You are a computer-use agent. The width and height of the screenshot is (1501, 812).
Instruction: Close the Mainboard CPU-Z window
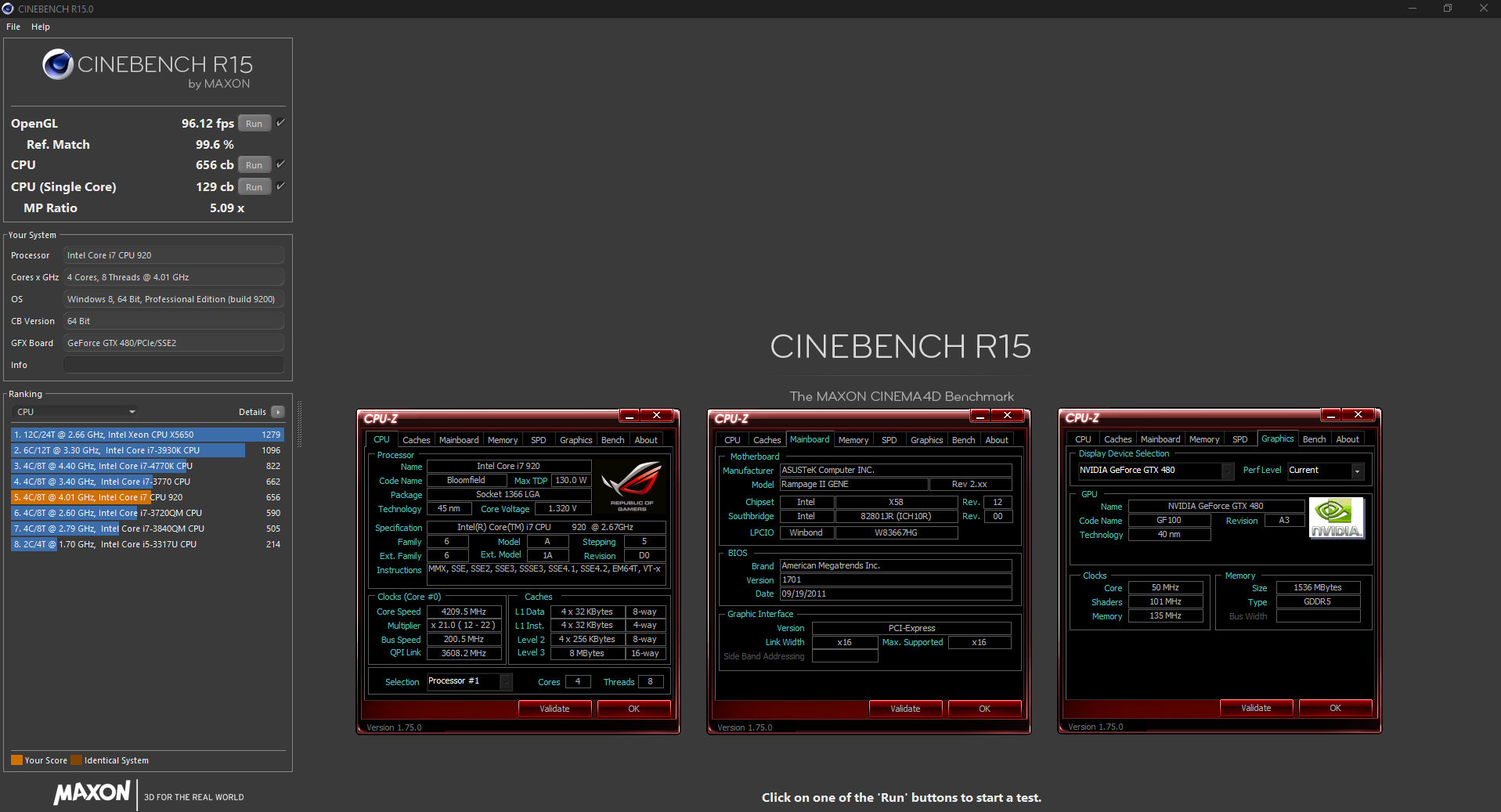click(1008, 415)
